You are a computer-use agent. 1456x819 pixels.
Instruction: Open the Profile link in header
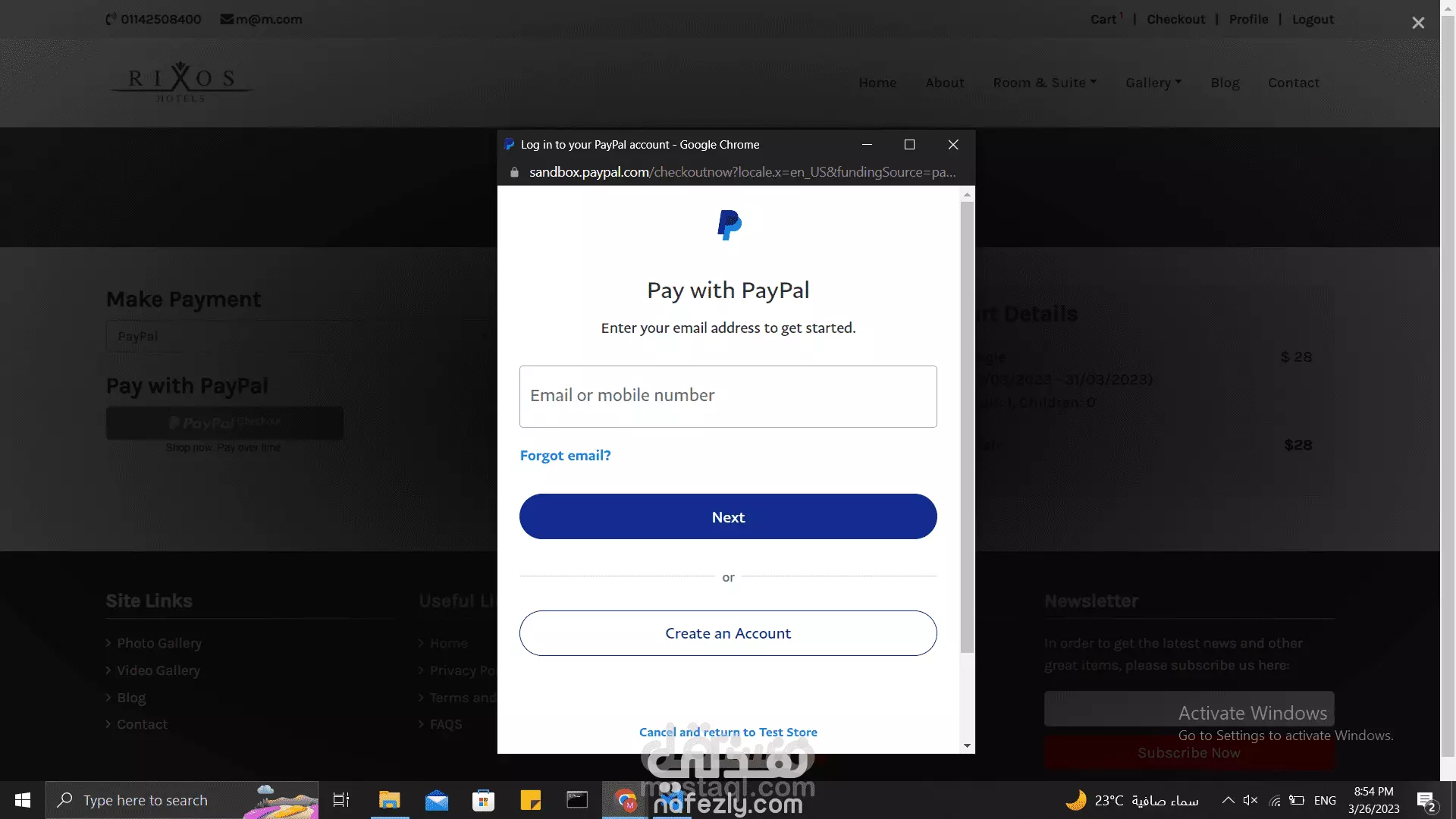point(1248,20)
